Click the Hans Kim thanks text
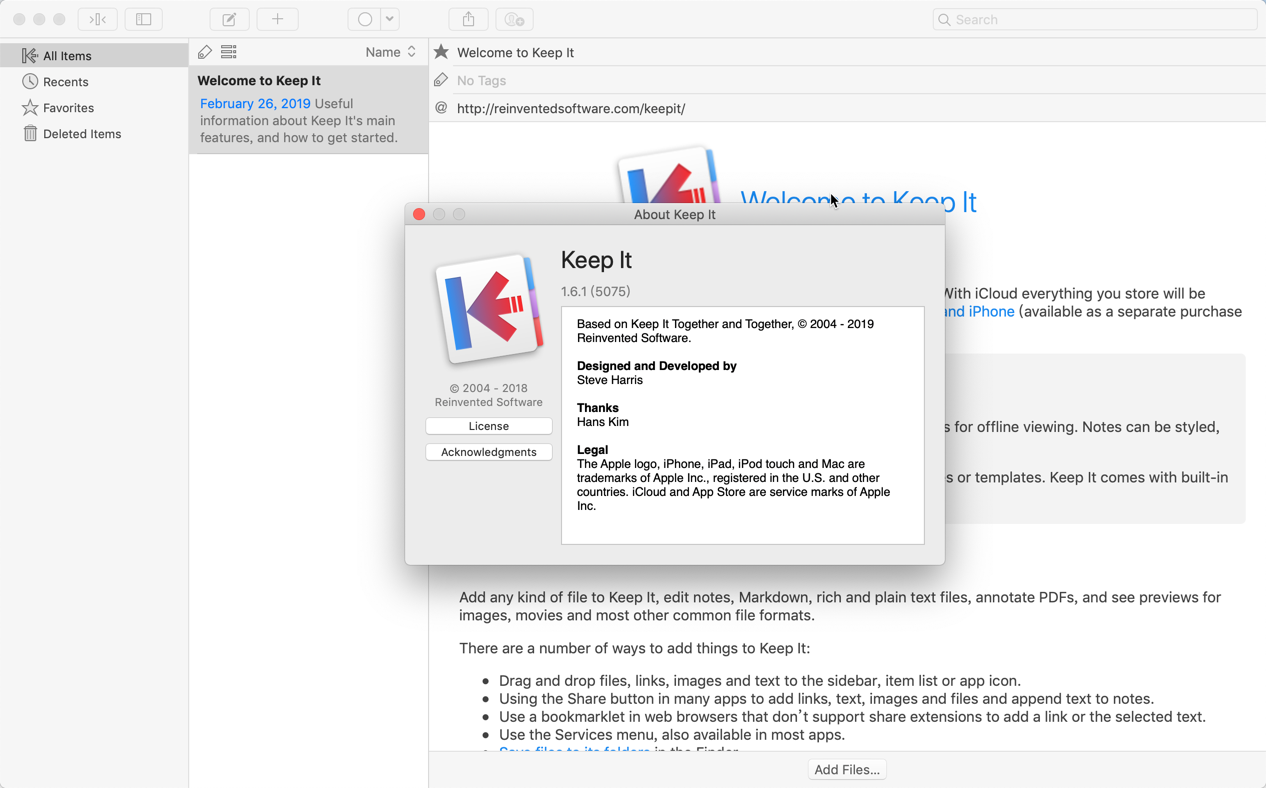This screenshot has width=1266, height=788. [x=603, y=422]
